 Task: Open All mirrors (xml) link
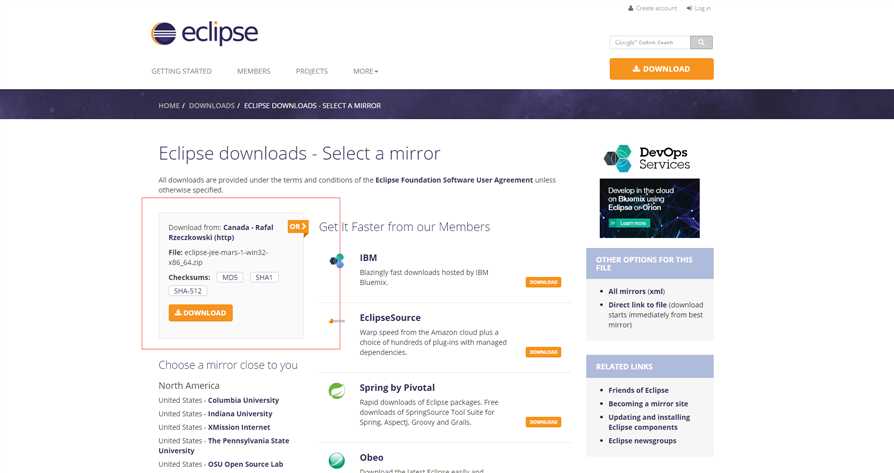coord(636,291)
